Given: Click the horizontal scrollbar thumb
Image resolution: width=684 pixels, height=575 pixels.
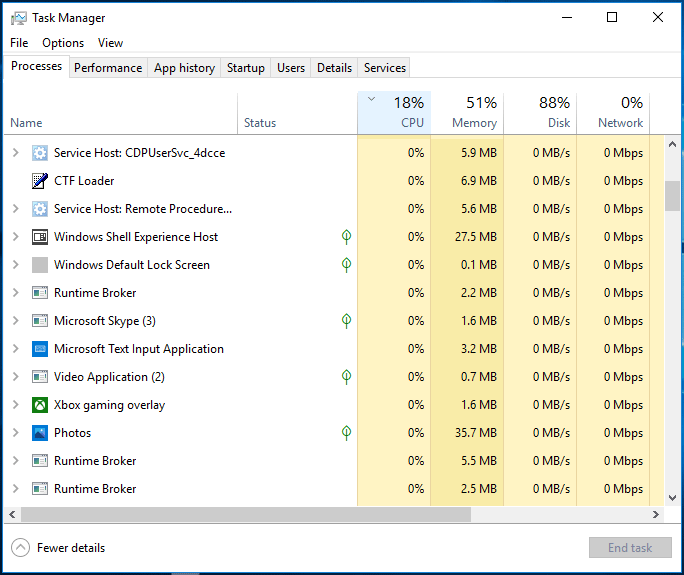Looking at the screenshot, I should [246, 514].
